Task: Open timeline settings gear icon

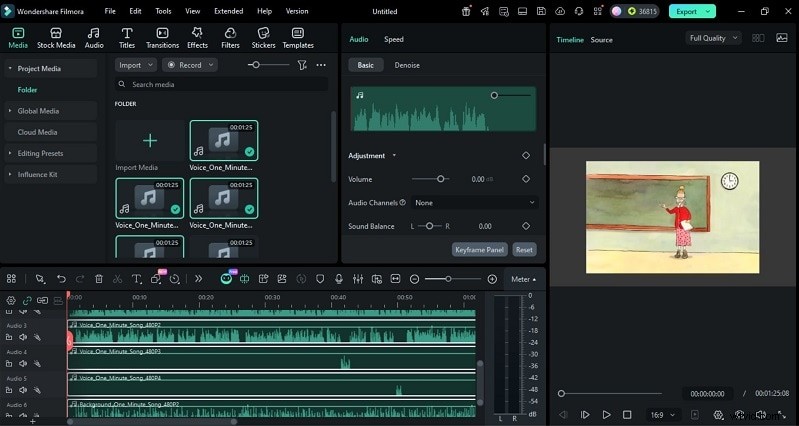Action: [11, 301]
